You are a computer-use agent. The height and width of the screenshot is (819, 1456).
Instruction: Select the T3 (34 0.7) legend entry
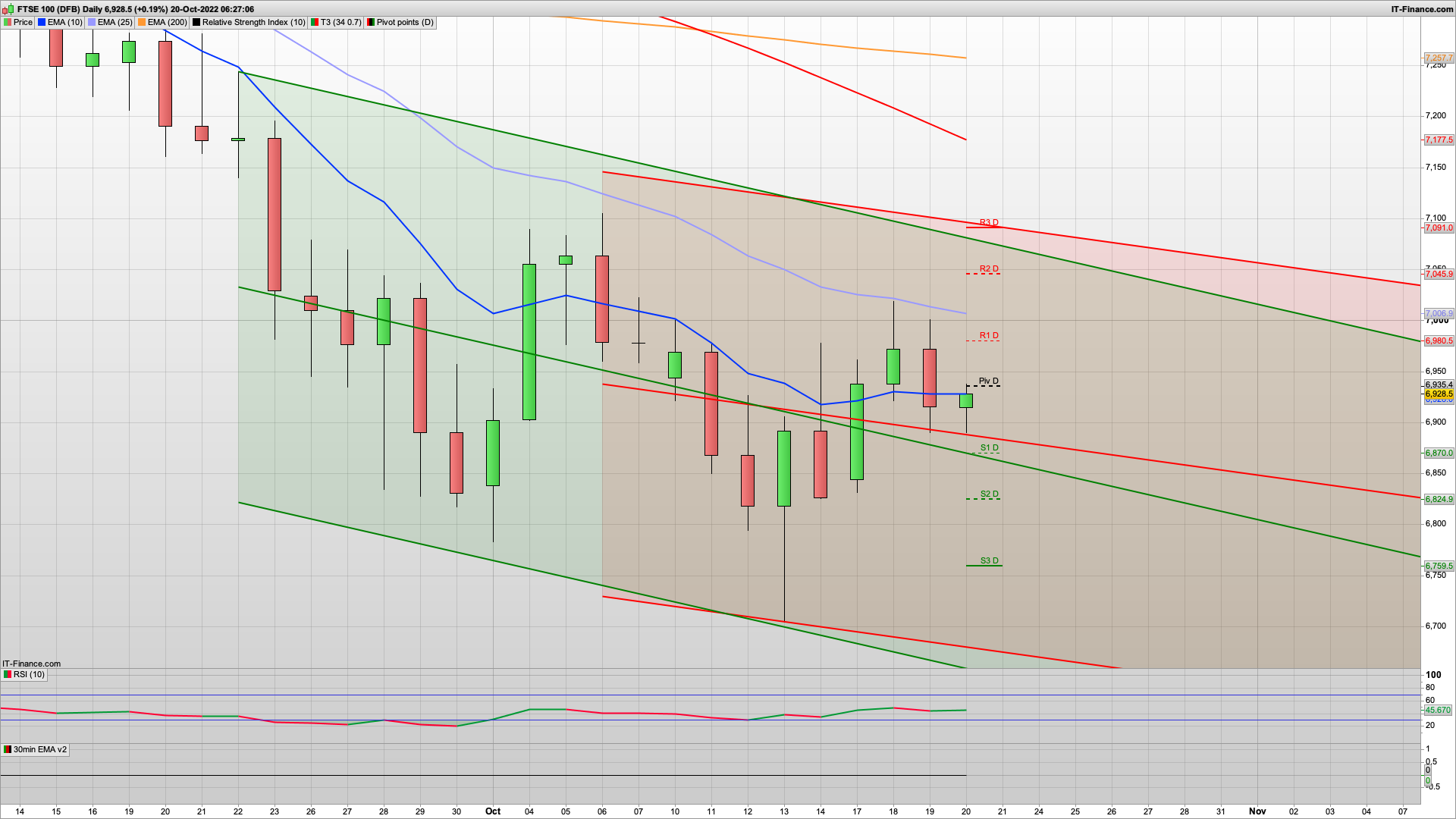336,22
